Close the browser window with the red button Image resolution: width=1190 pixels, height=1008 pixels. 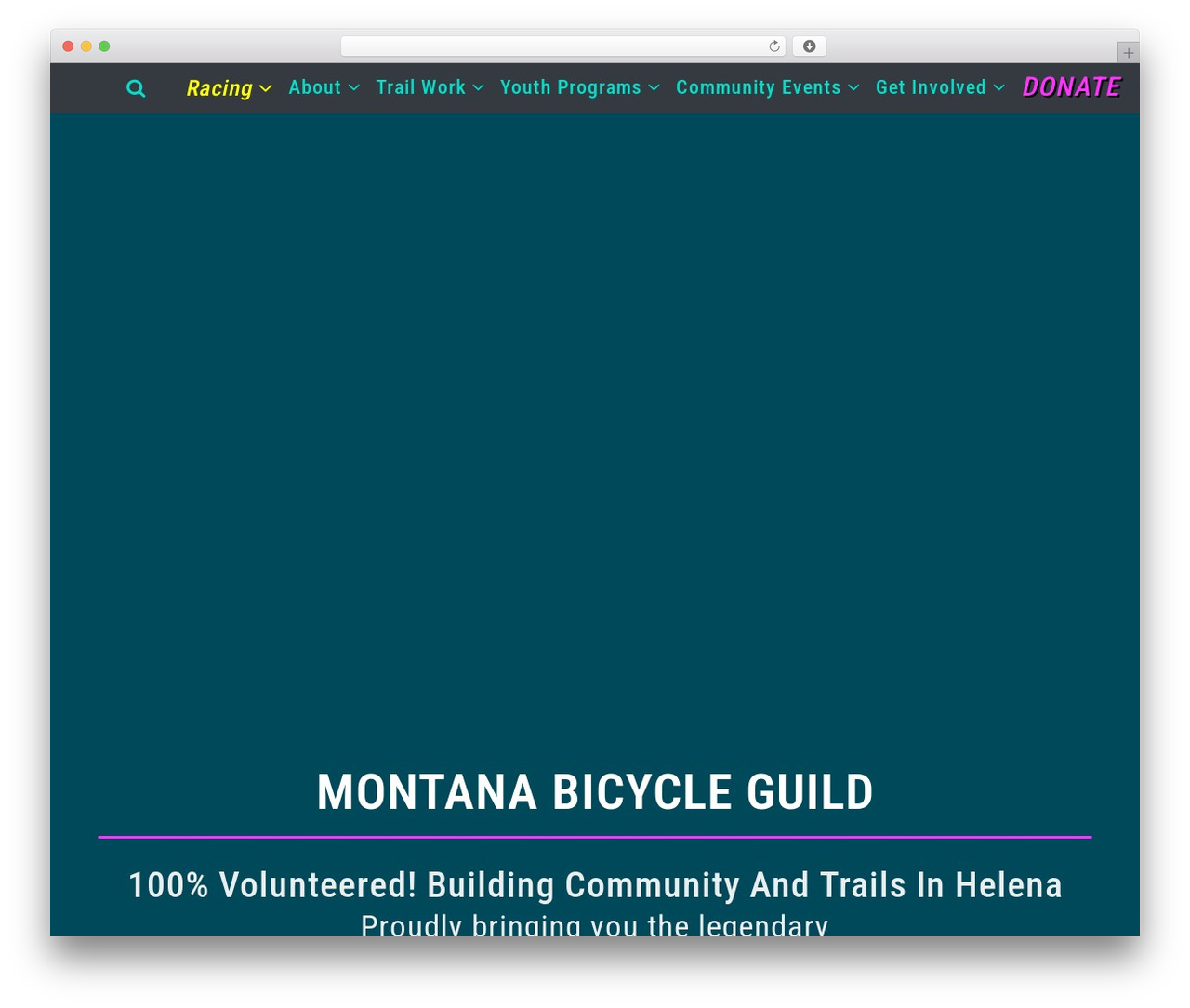click(68, 46)
